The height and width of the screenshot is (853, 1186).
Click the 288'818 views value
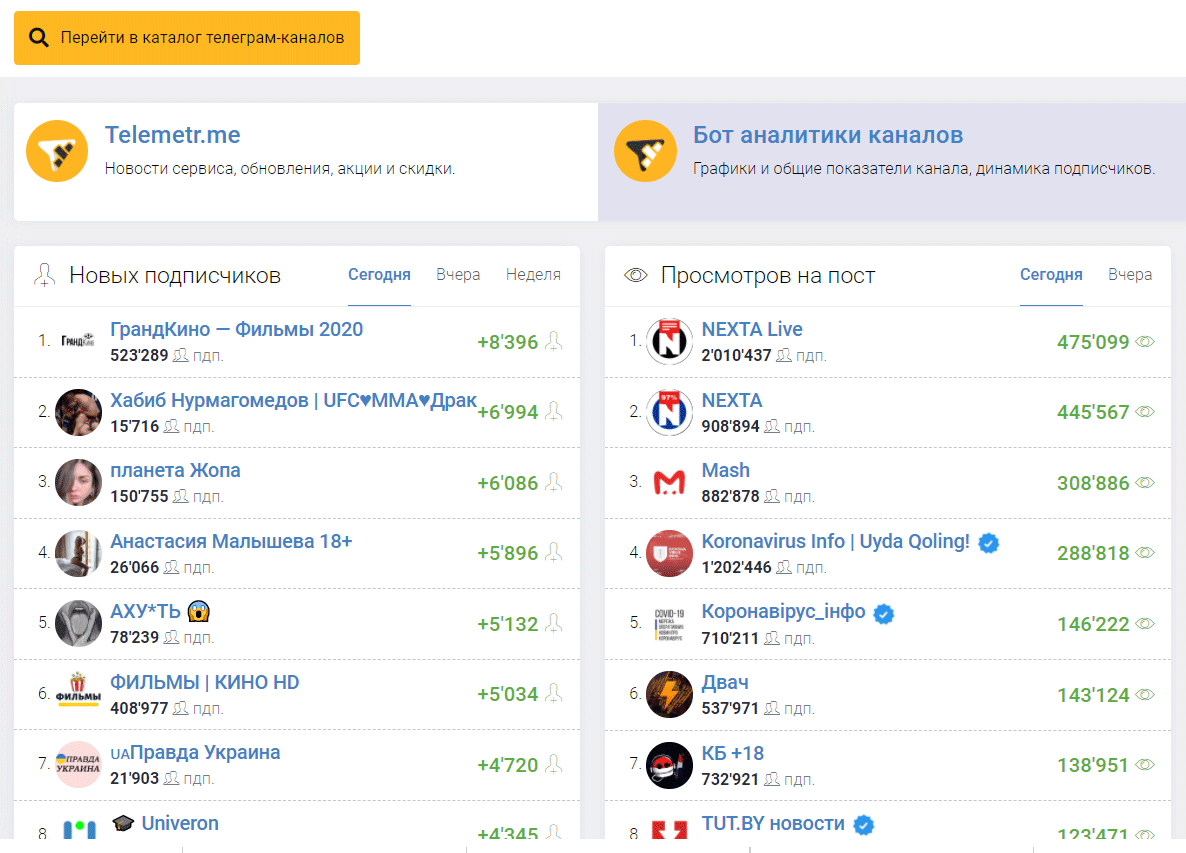click(1093, 554)
